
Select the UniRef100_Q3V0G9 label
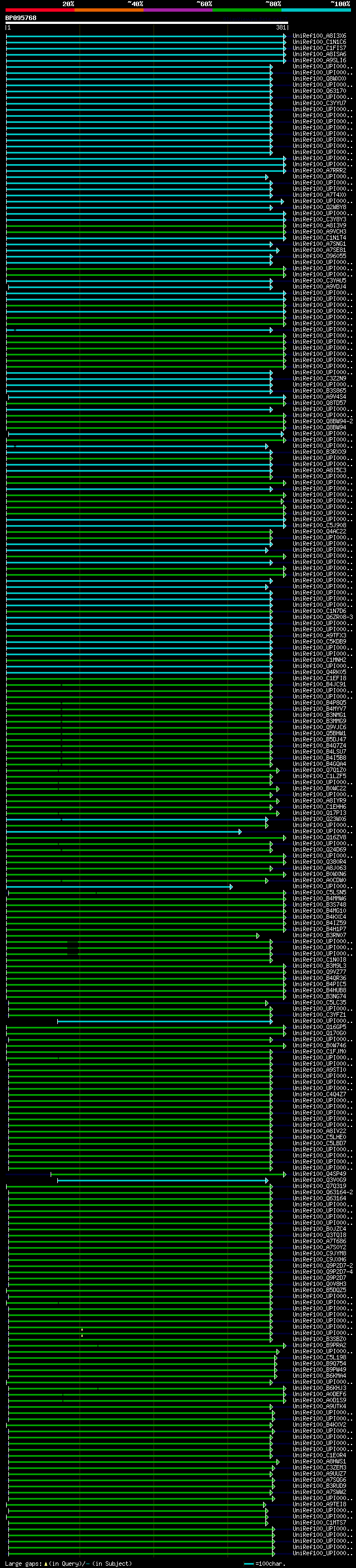tap(319, 1180)
